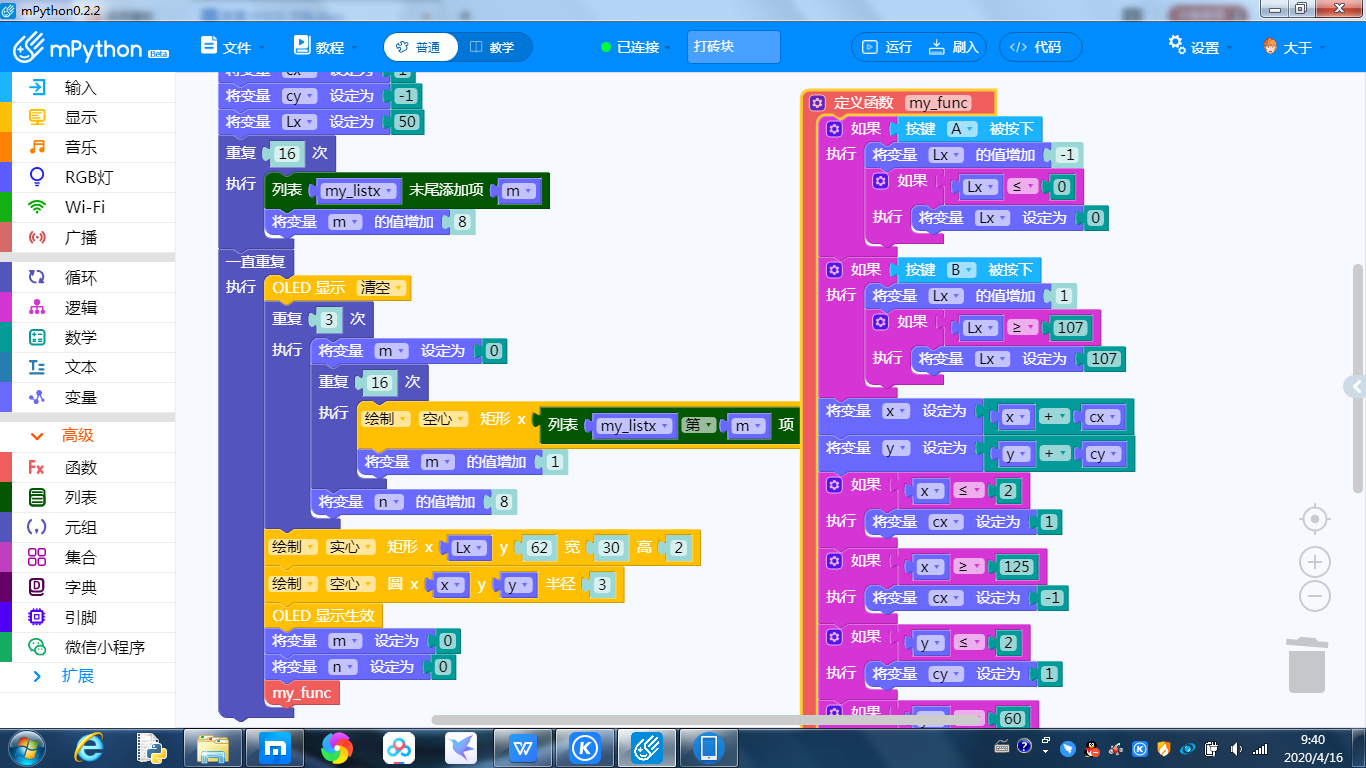This screenshot has height=768, width=1366.
Task: Click the taskbar clock showing 9:40
Action: (x=1313, y=748)
